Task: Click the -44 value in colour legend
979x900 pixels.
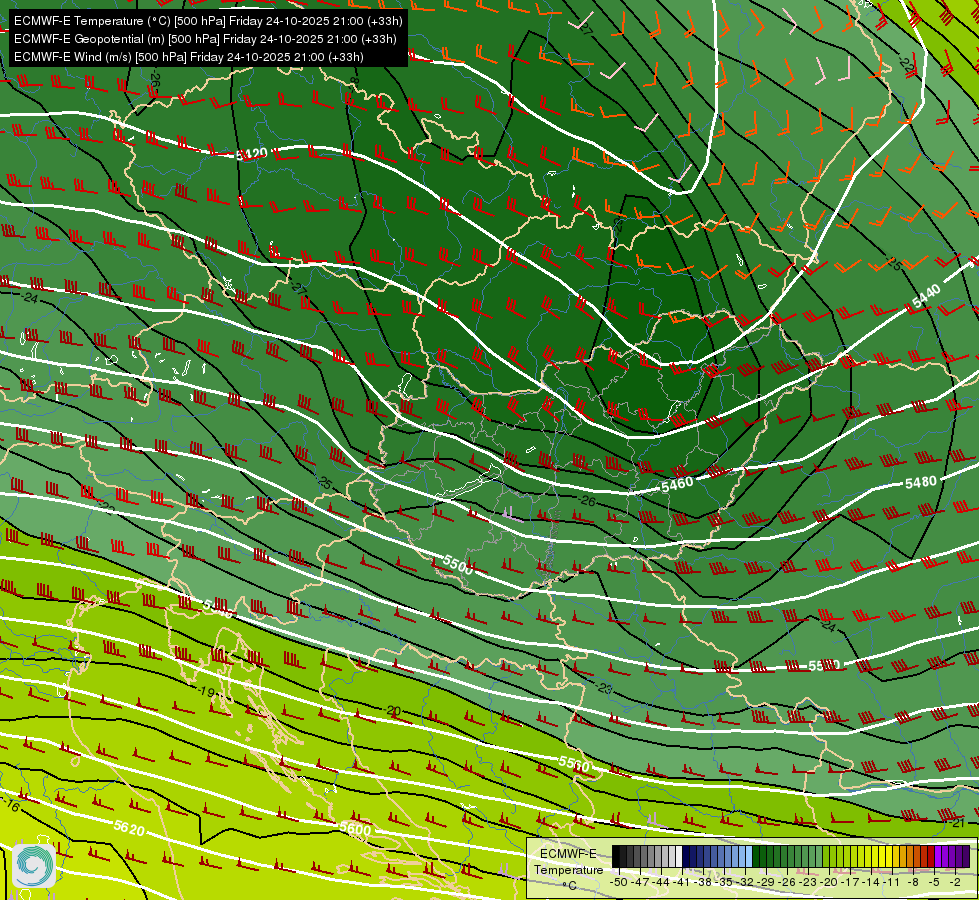Action: (661, 882)
